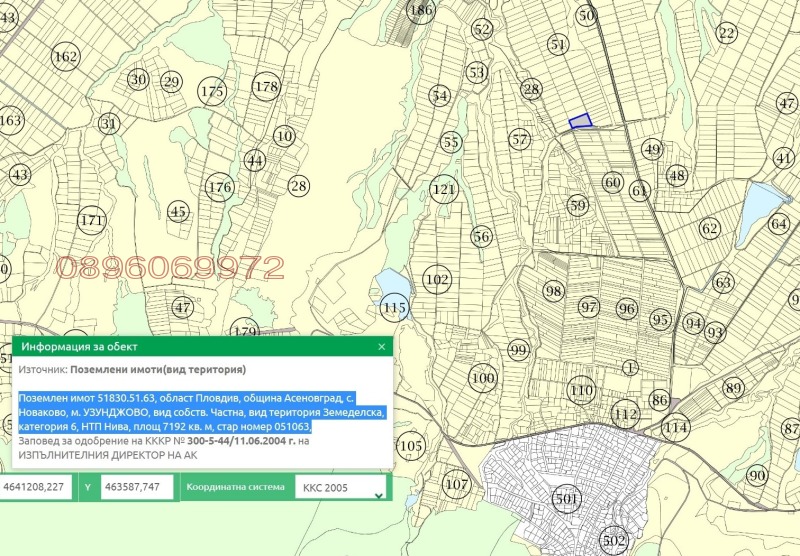Click map section label 100

coord(483,378)
